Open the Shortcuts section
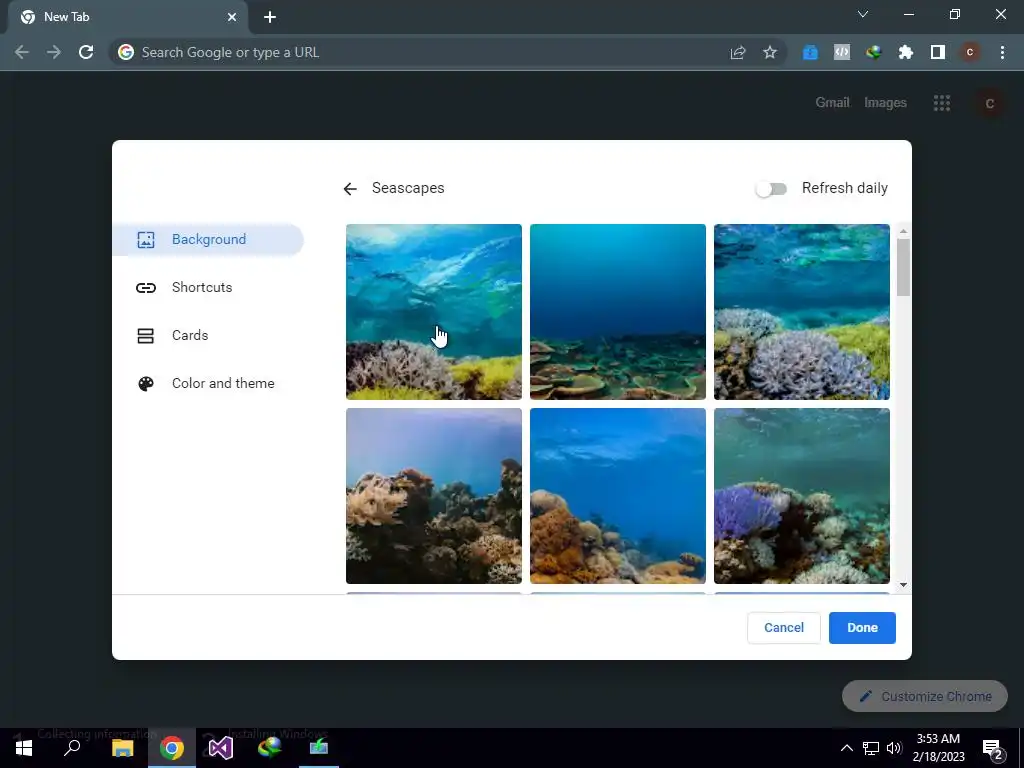This screenshot has width=1024, height=768. point(202,287)
